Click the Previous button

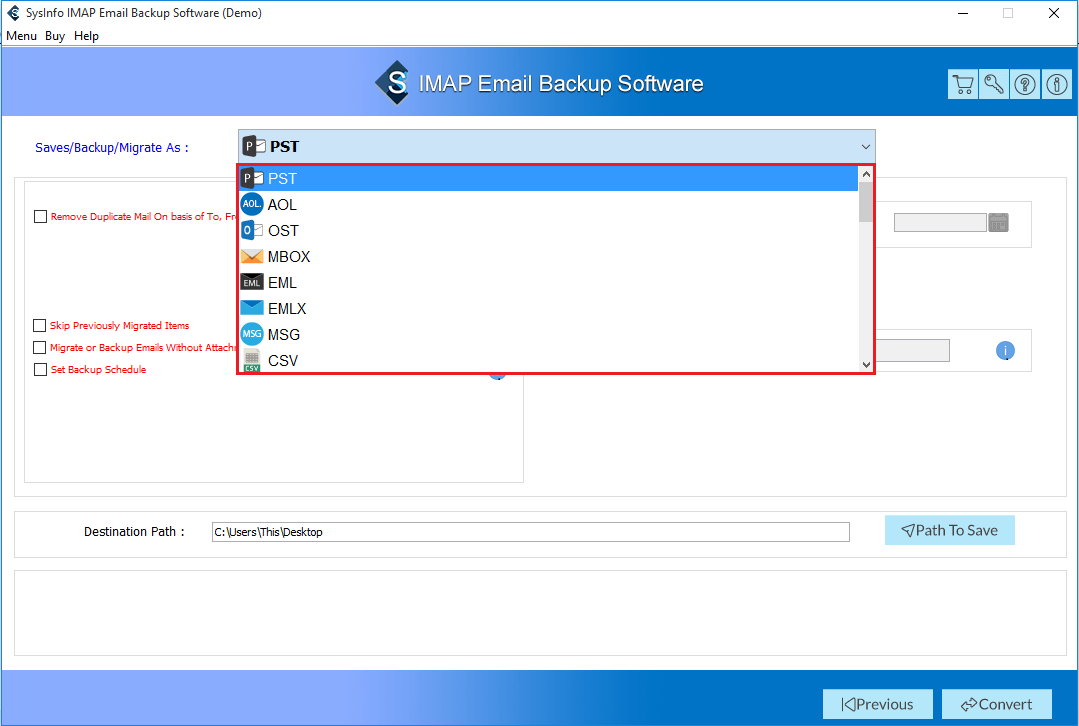point(877,704)
